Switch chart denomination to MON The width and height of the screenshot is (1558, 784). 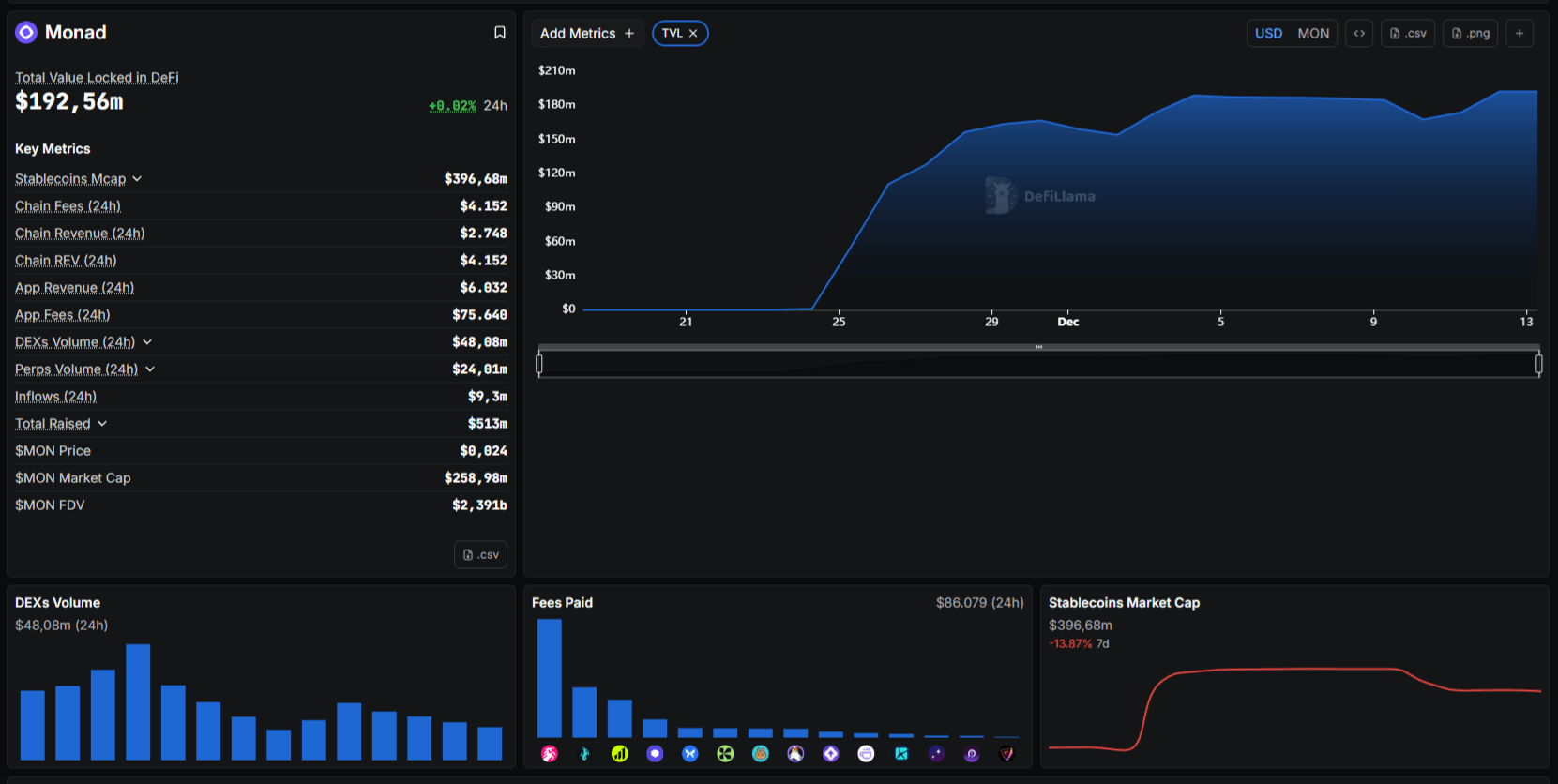[1313, 34]
